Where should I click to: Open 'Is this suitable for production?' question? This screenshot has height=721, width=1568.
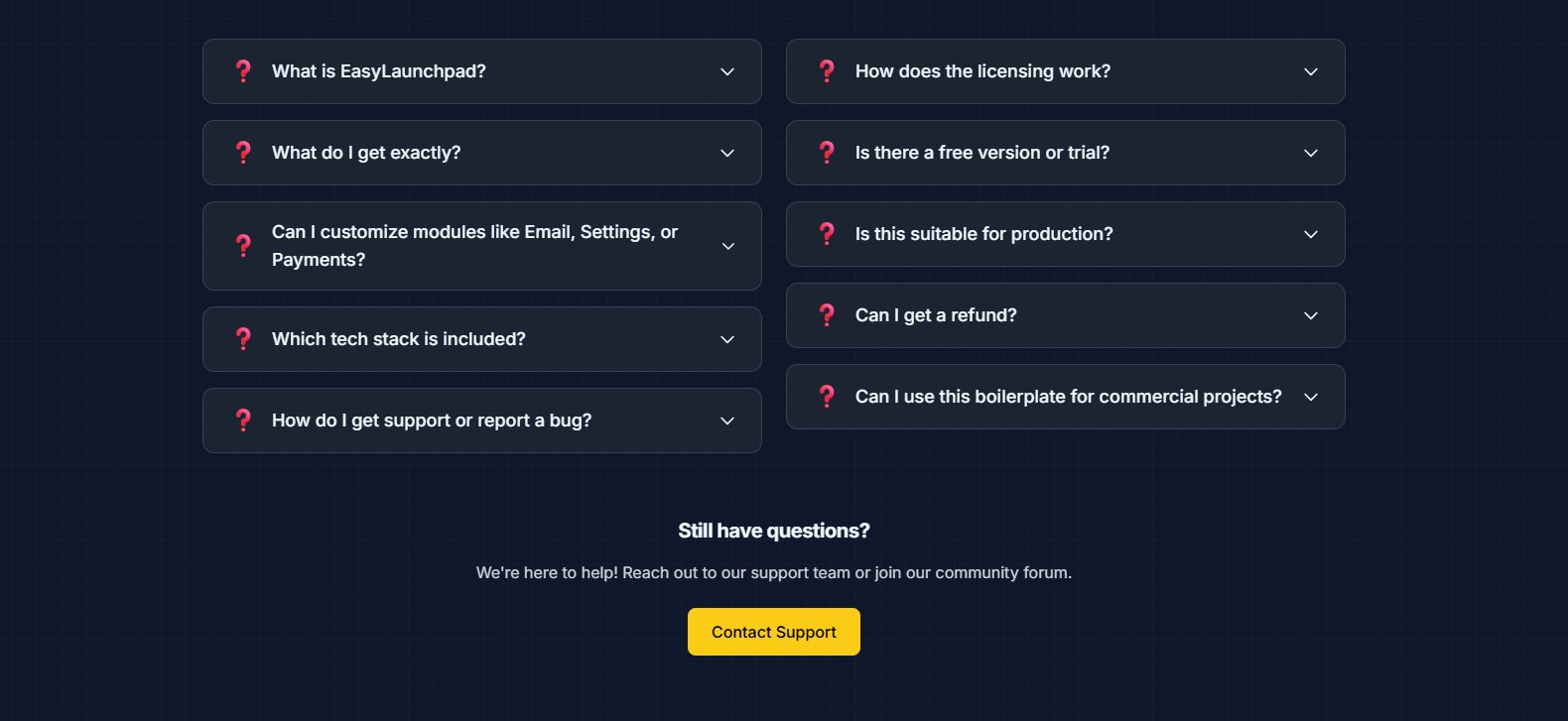point(1066,234)
